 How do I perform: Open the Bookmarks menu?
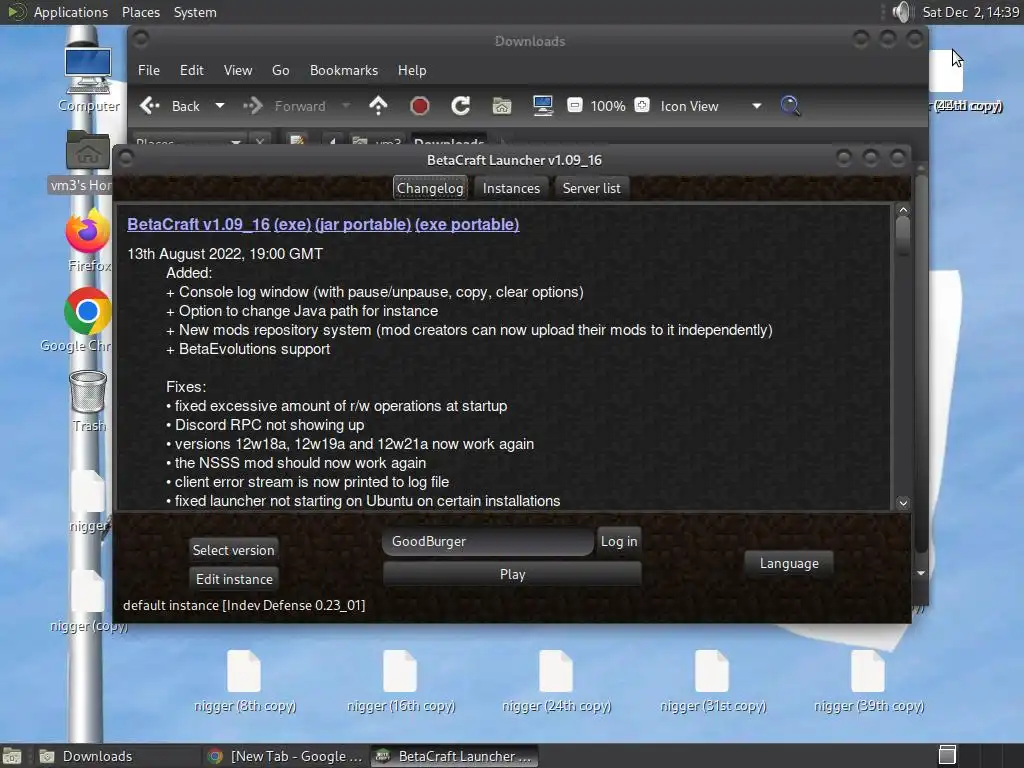[344, 70]
